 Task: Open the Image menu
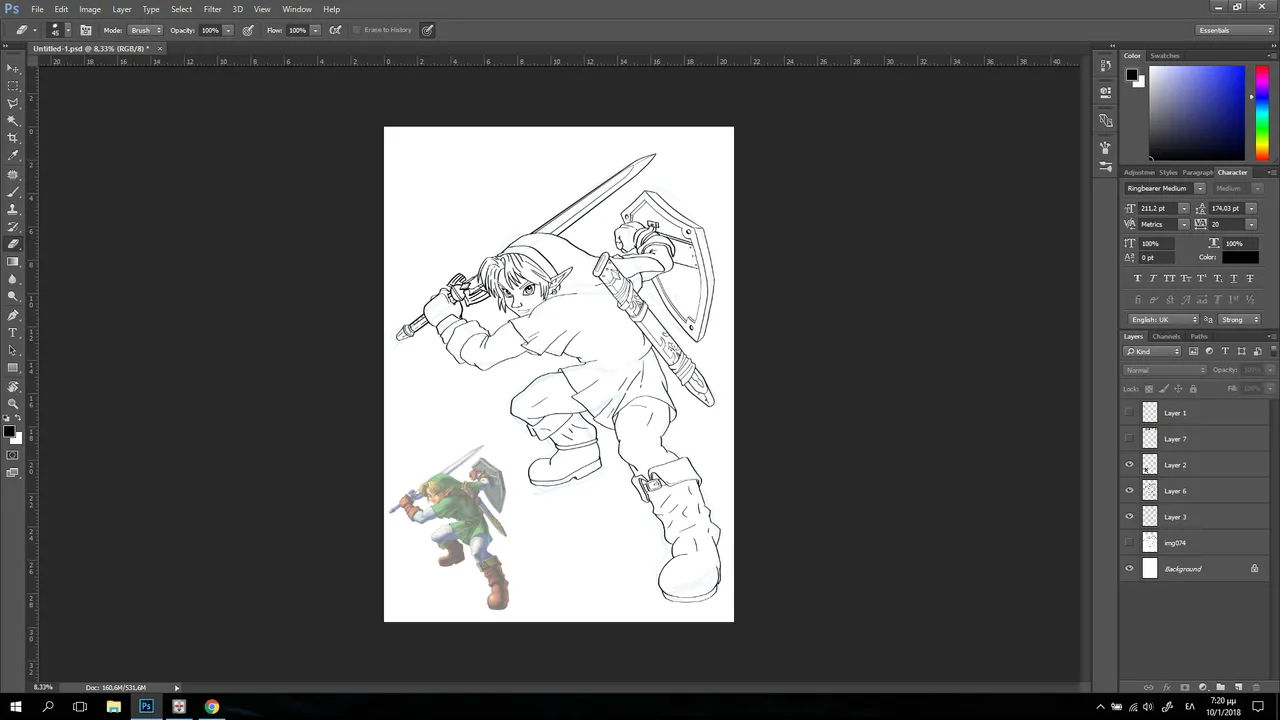tap(90, 9)
